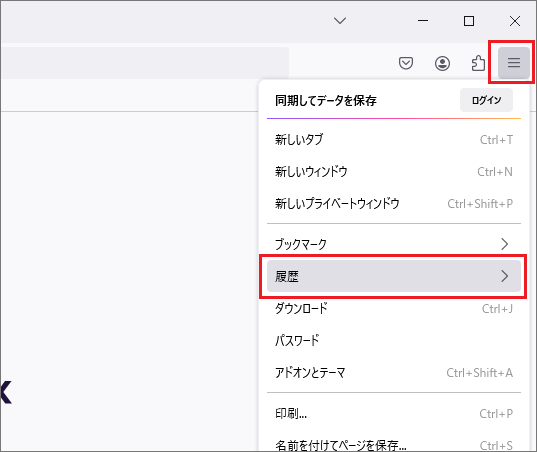Click the address bar field

(145, 63)
